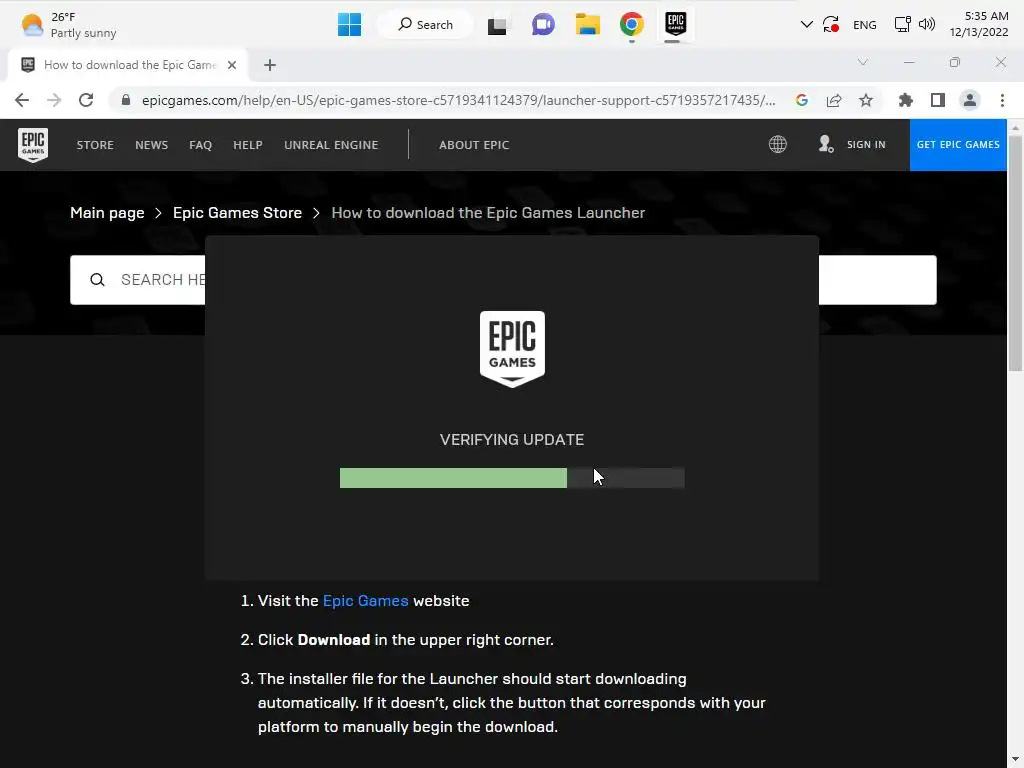1024x768 pixels.
Task: Go back to the previous page
Action: 22,100
